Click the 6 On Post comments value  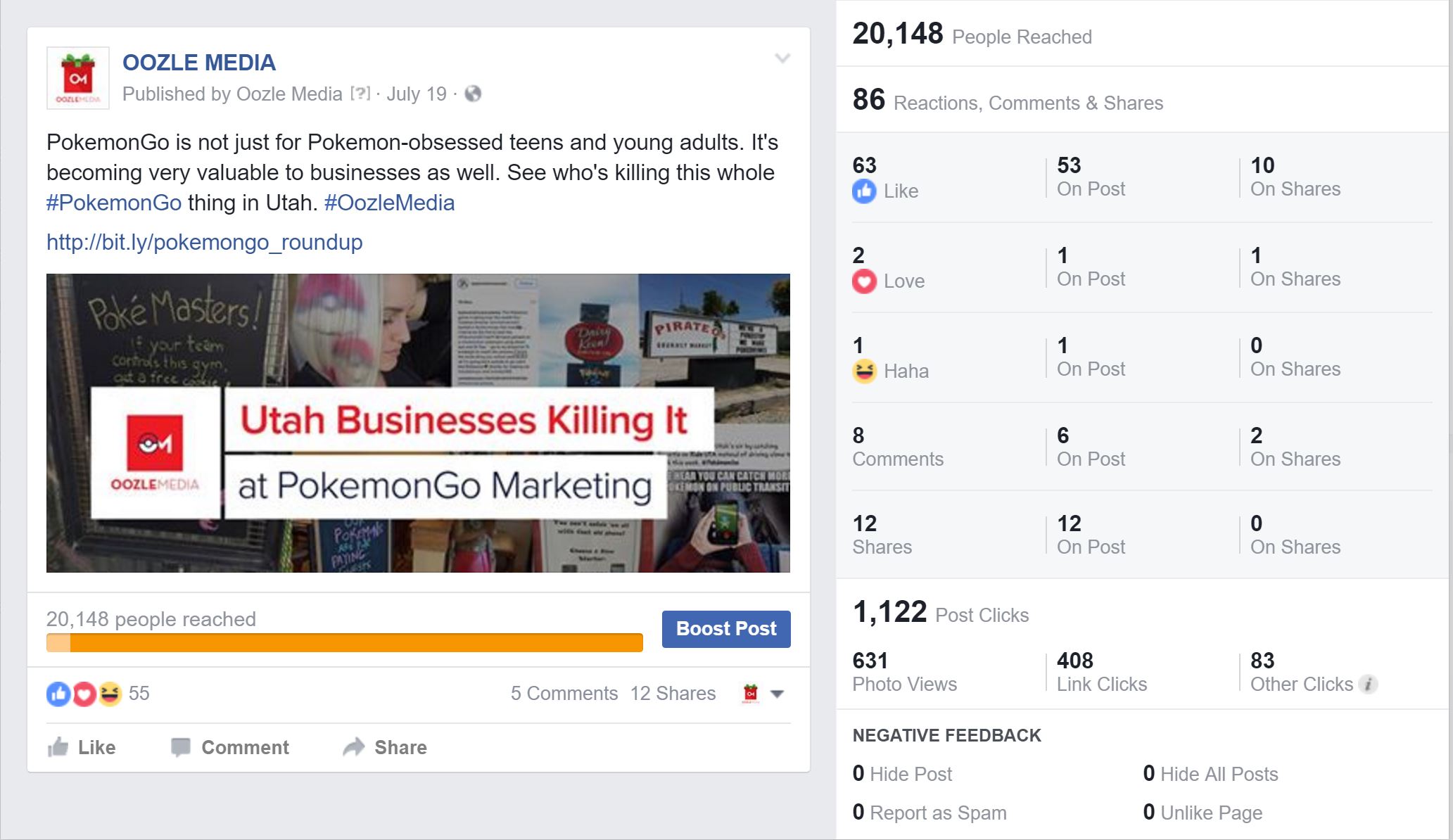click(1091, 447)
